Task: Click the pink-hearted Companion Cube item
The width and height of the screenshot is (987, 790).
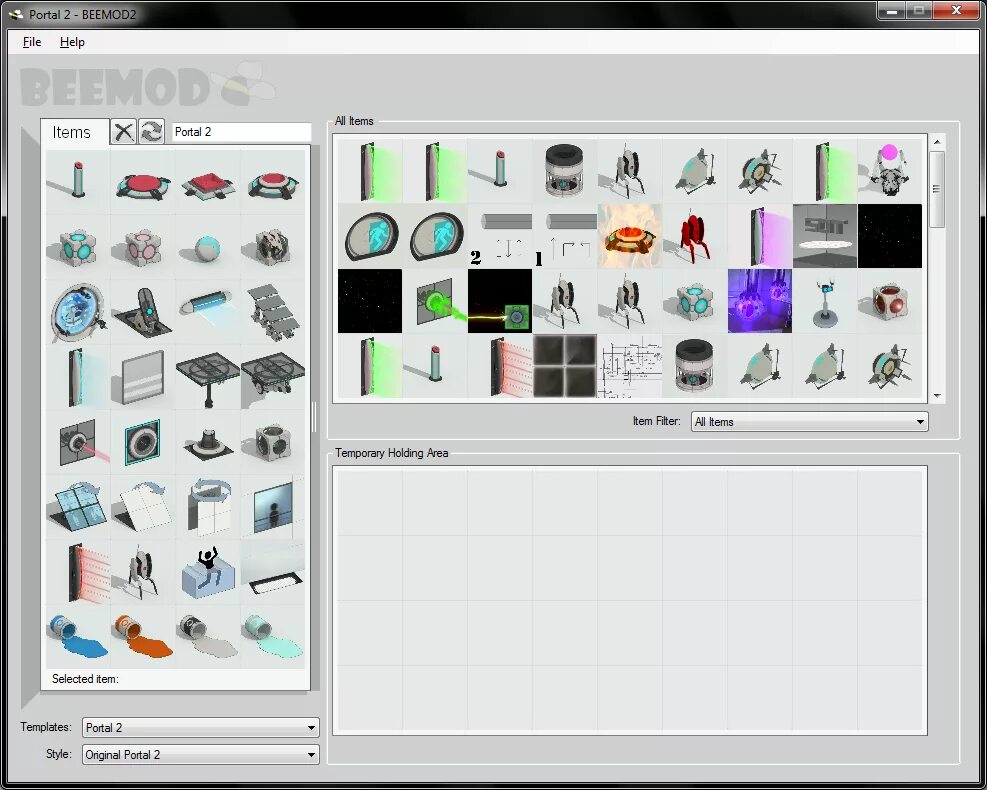Action: coord(143,246)
